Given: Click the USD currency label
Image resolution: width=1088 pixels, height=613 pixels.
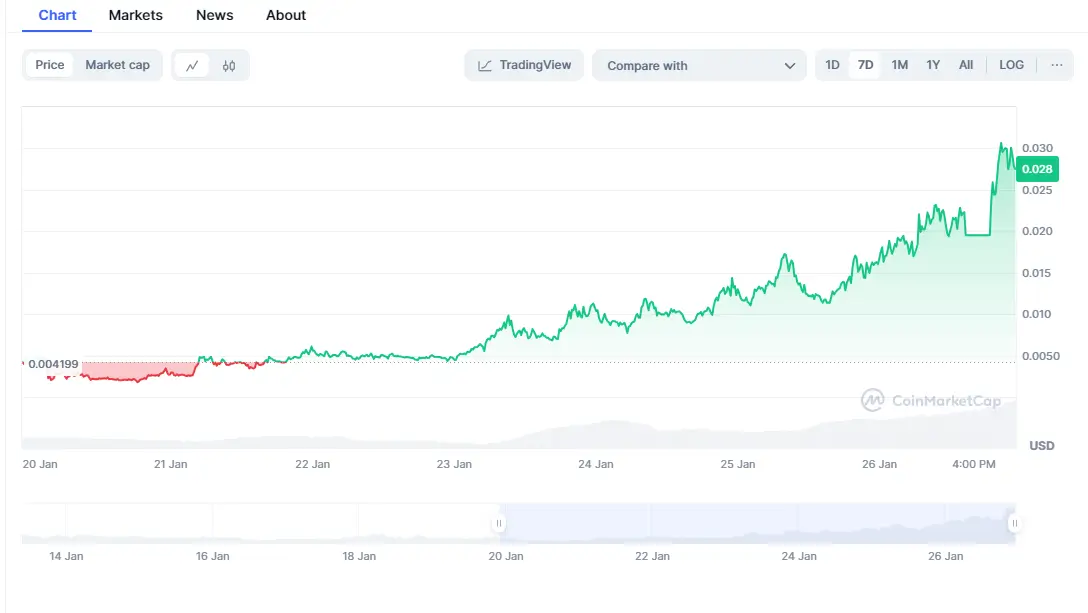Looking at the screenshot, I should click(1042, 446).
